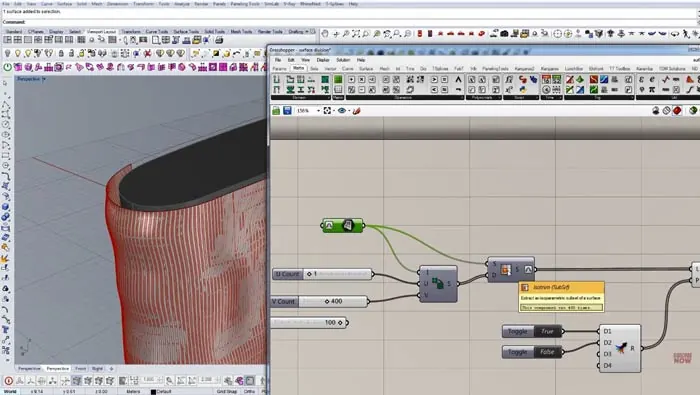Click the Pi constant component icon
This screenshot has height=395, width=700.
click(x=652, y=90)
